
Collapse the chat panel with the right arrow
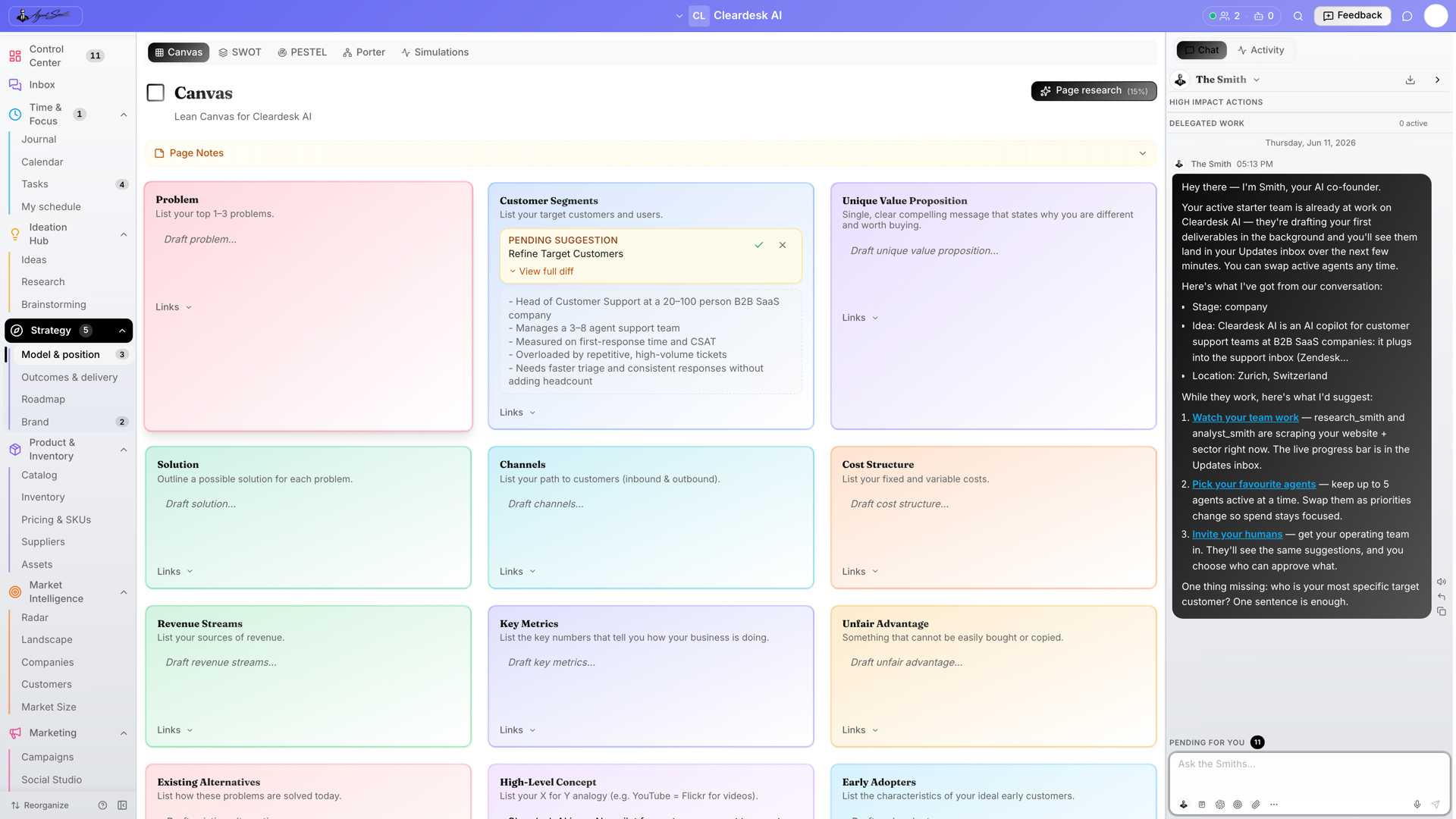pos(1437,80)
